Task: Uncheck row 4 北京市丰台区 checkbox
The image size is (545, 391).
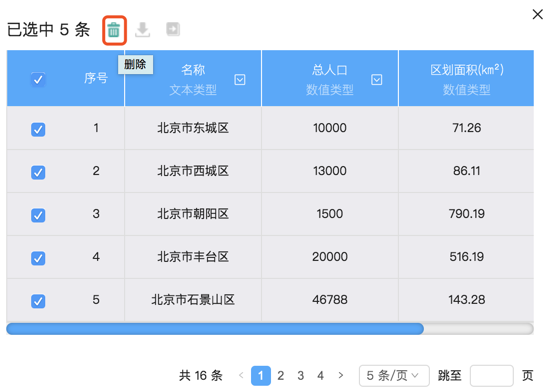Action: pos(38,258)
